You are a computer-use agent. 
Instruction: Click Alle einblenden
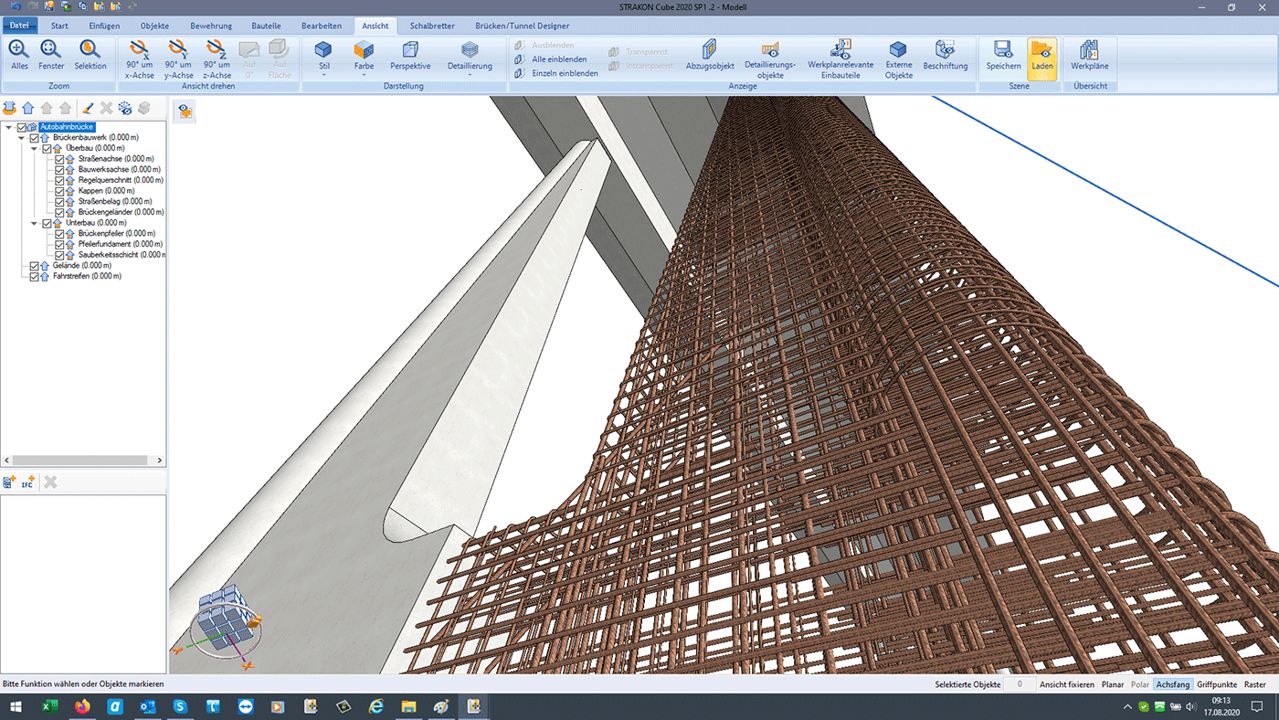point(559,59)
